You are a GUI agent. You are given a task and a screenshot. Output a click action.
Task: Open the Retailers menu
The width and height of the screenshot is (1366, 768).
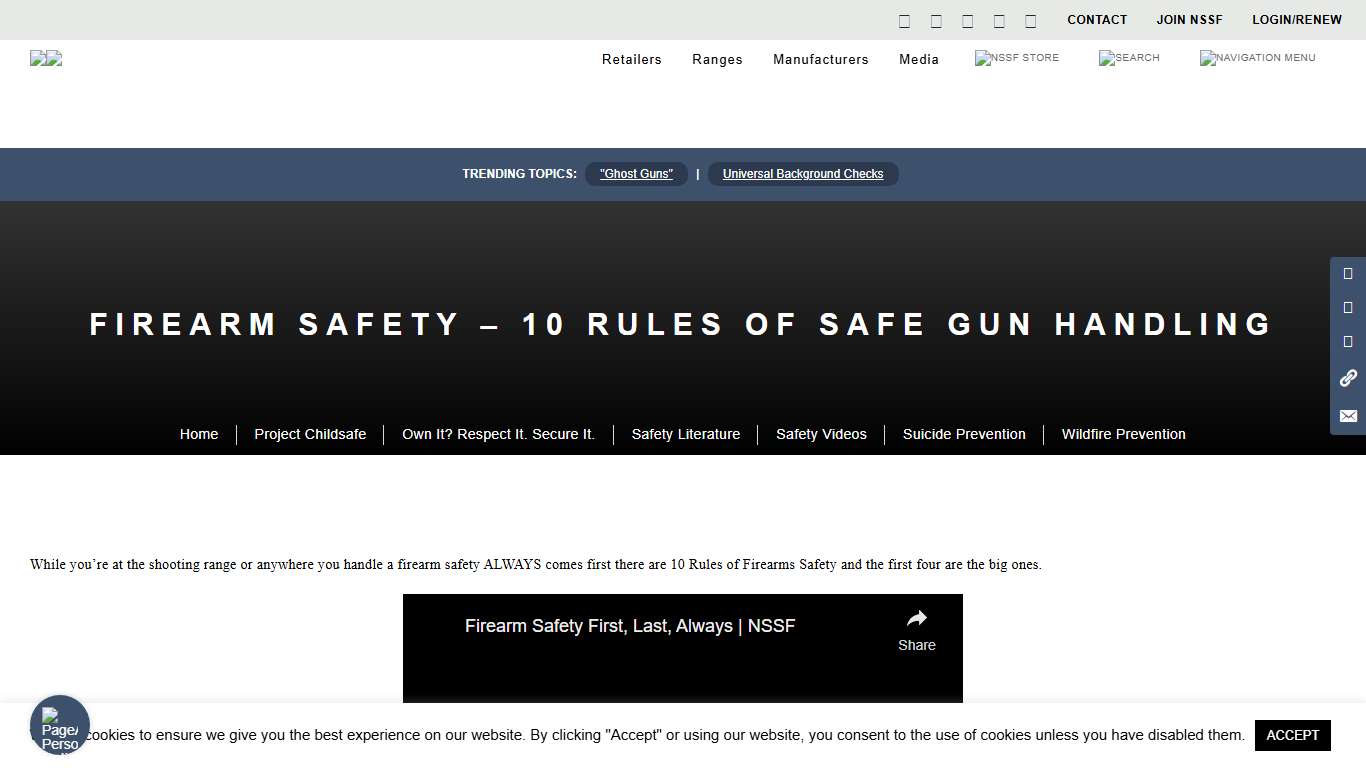point(631,59)
